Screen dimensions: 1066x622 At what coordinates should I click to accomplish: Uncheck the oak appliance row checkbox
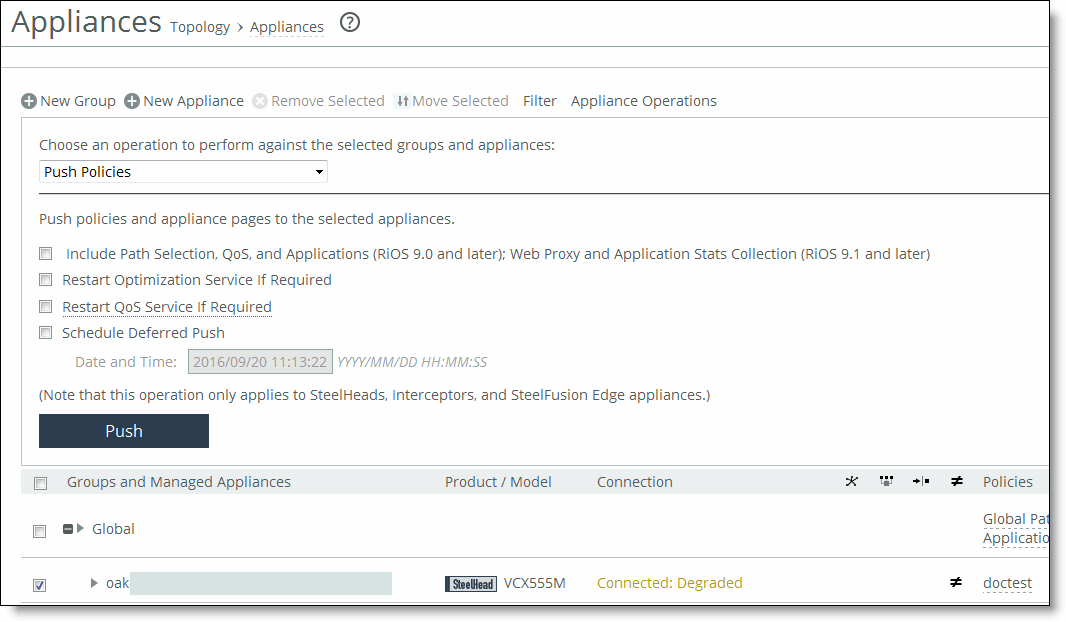(x=40, y=585)
